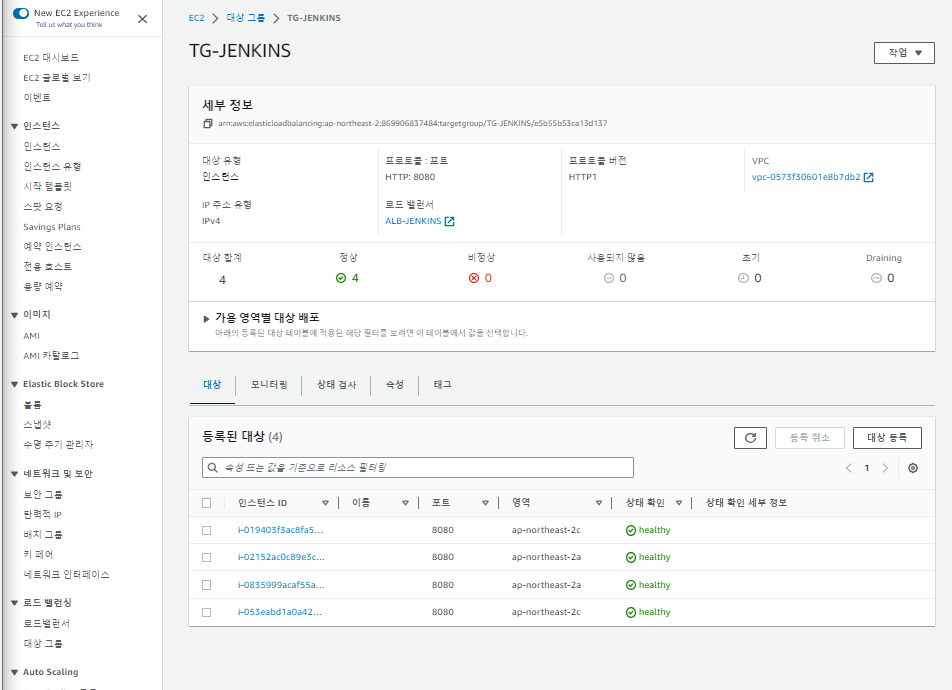Open AMI 카탈로그 in sidebar
Image resolution: width=952 pixels, height=690 pixels.
pyautogui.click(x=51, y=356)
